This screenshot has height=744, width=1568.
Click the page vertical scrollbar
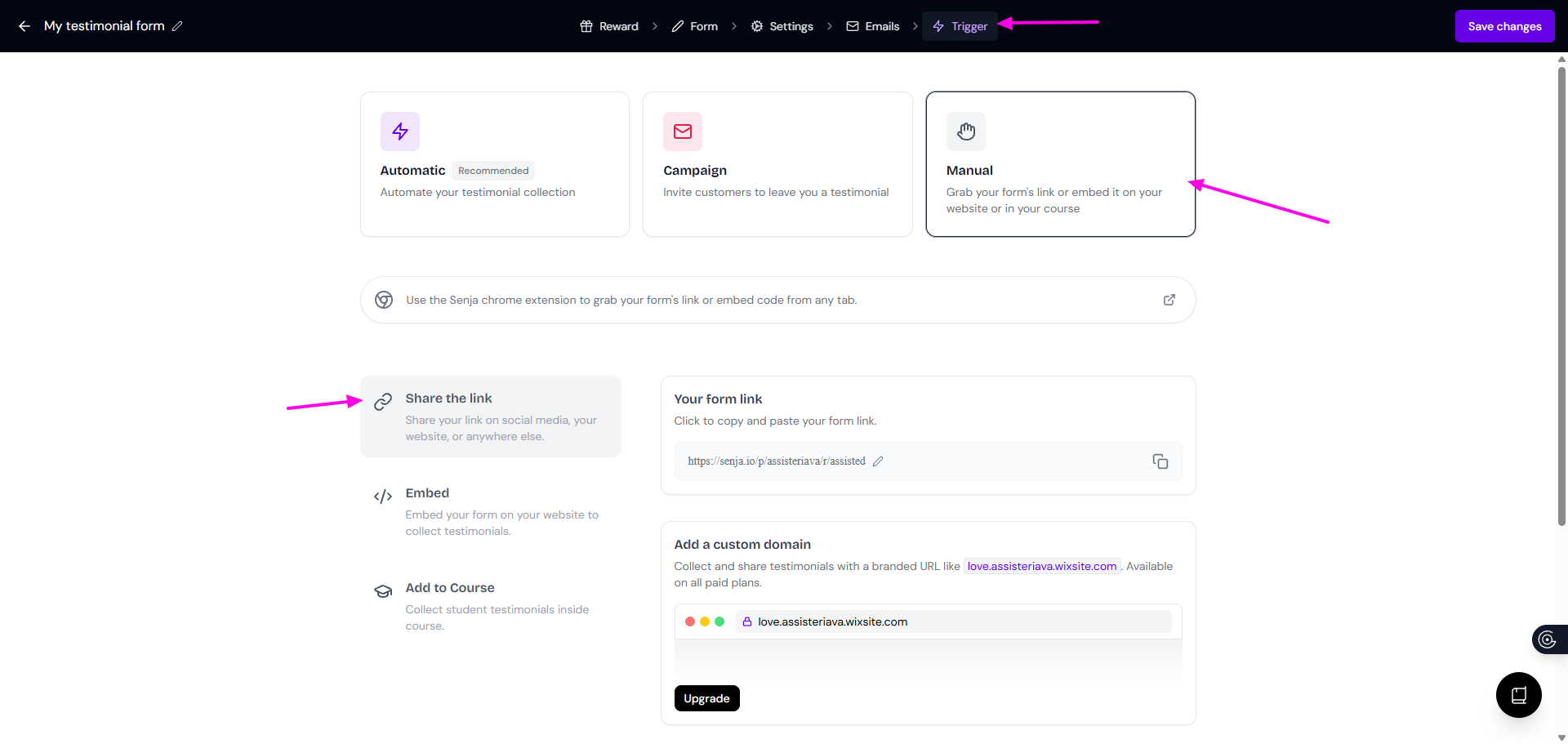pyautogui.click(x=1561, y=294)
